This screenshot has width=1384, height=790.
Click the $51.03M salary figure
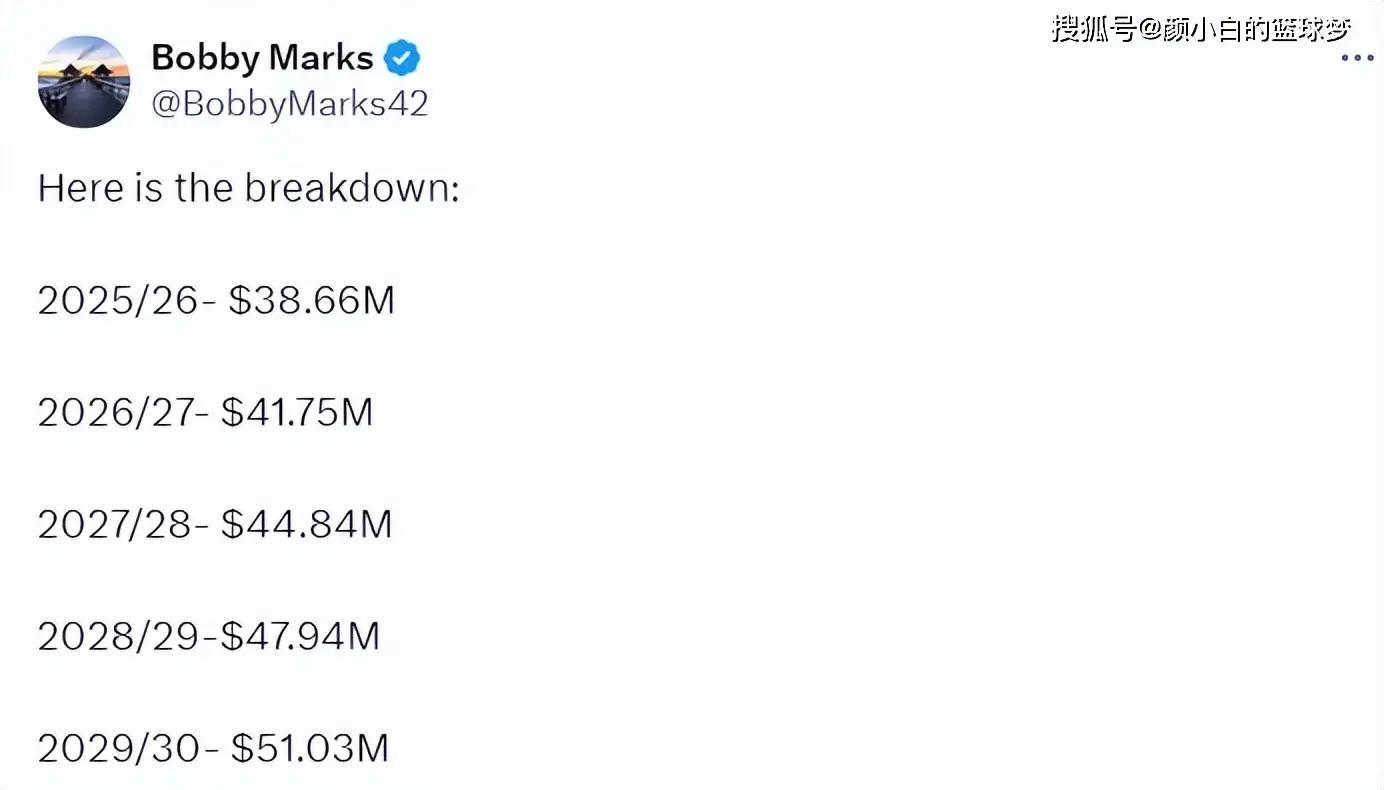click(x=310, y=748)
